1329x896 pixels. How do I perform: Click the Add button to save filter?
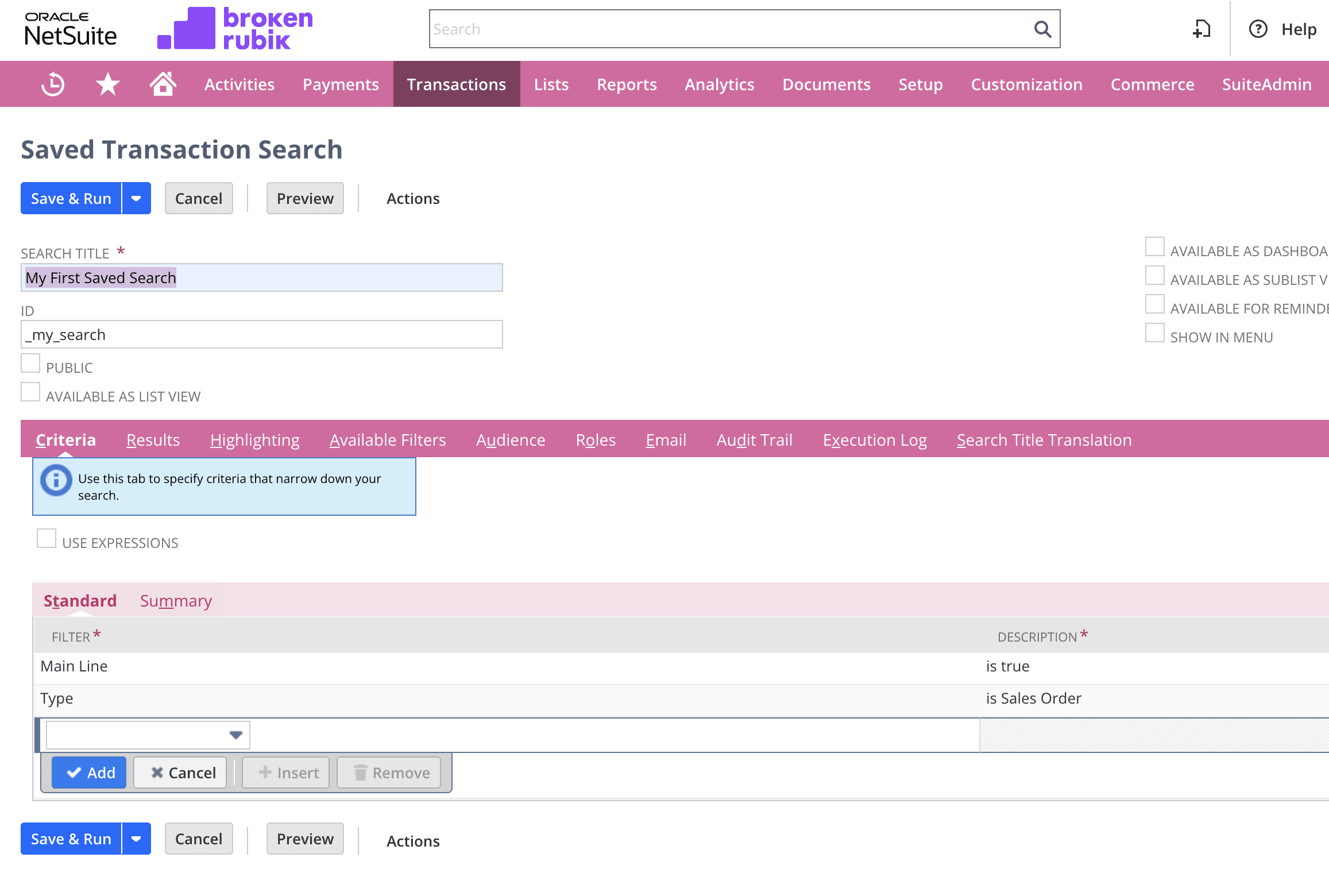[x=88, y=773]
